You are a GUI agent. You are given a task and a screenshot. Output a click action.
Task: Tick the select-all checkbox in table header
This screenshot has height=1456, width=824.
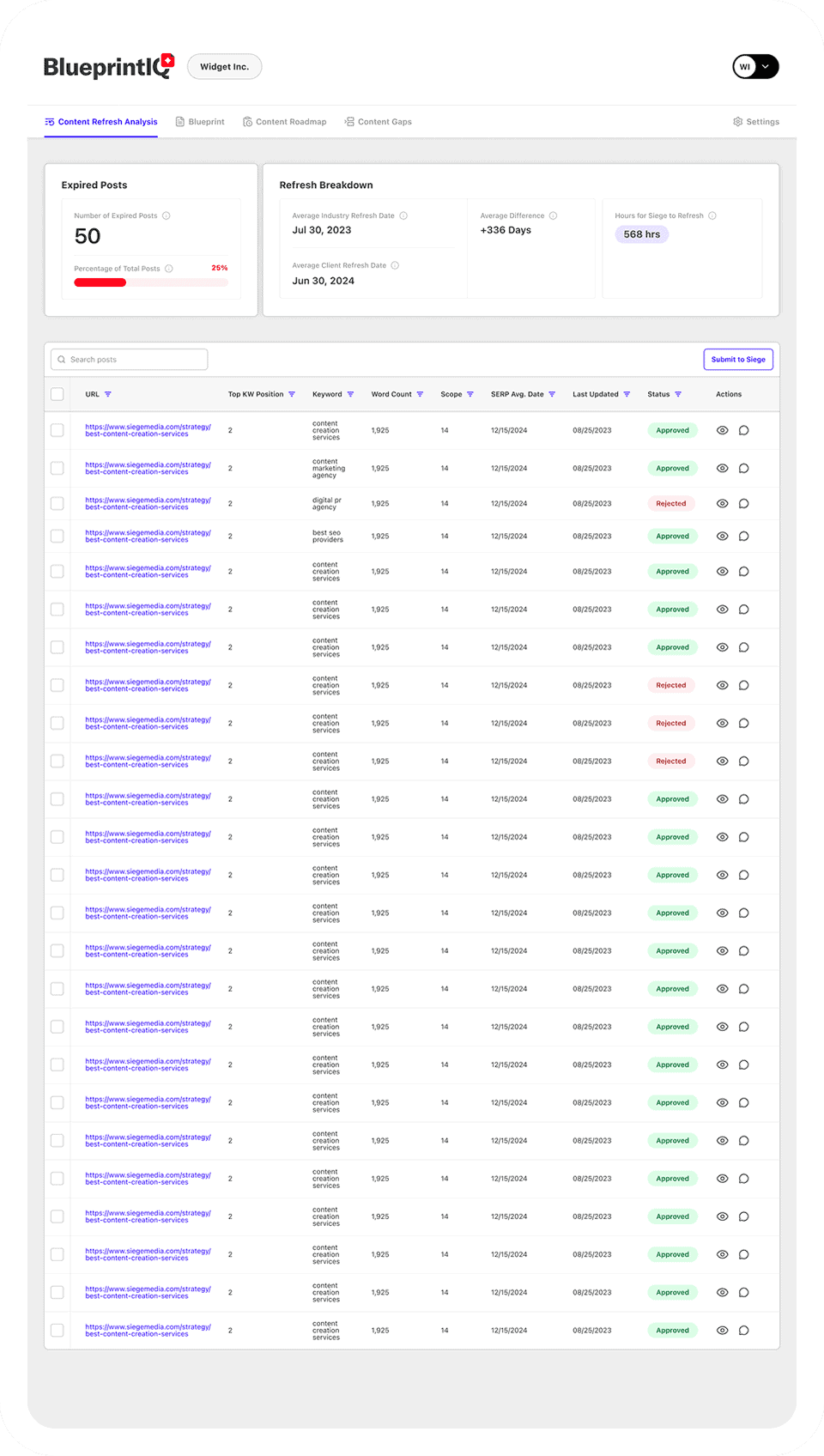tap(58, 395)
